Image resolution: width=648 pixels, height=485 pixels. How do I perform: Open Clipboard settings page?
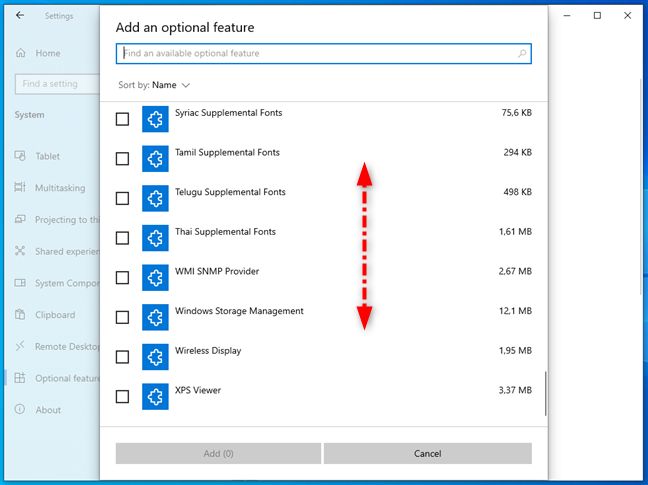[55, 315]
